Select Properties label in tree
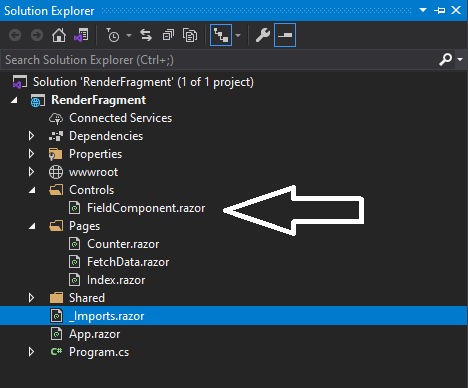 [95, 154]
